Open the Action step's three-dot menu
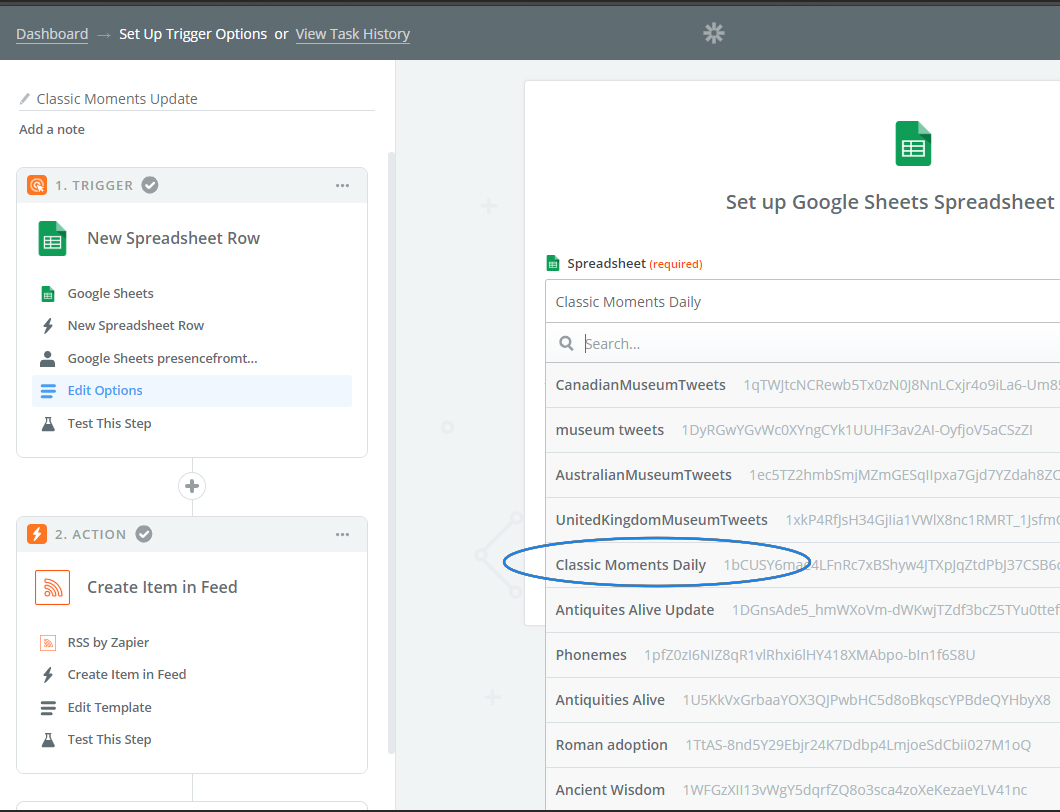Image resolution: width=1060 pixels, height=812 pixels. coord(343,534)
